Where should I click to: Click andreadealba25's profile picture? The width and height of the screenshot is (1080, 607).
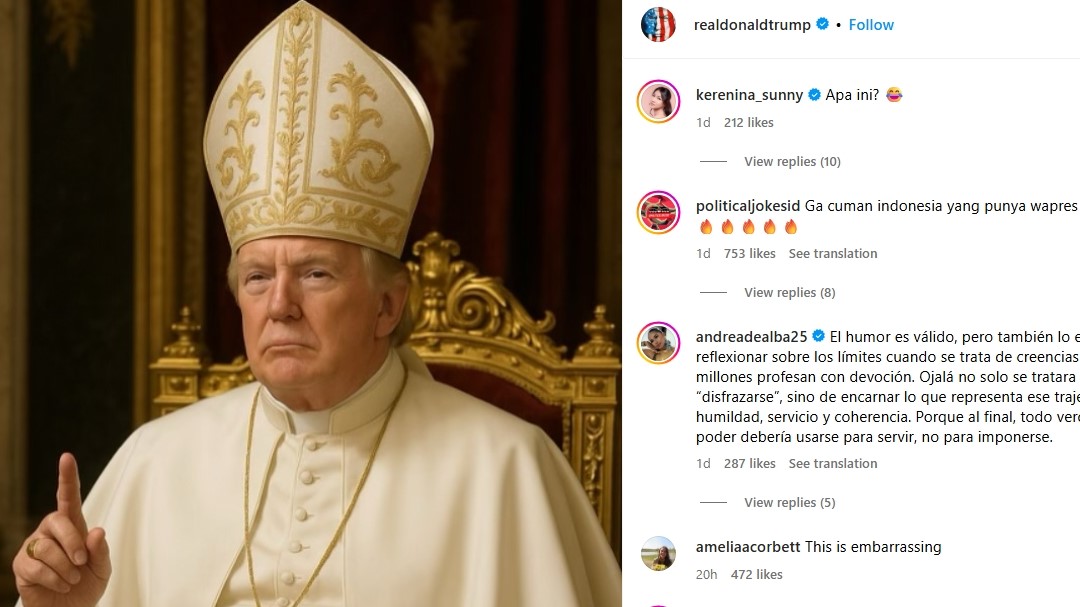coord(659,343)
